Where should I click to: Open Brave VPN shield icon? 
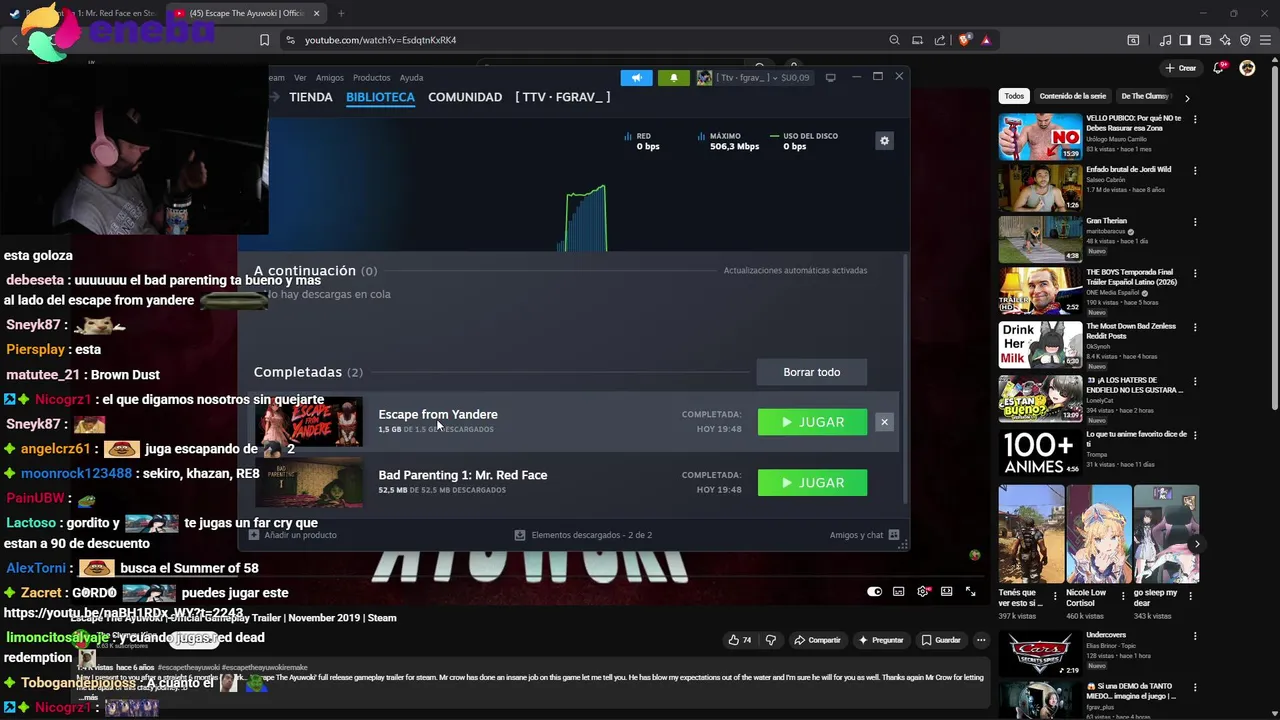tap(1245, 40)
